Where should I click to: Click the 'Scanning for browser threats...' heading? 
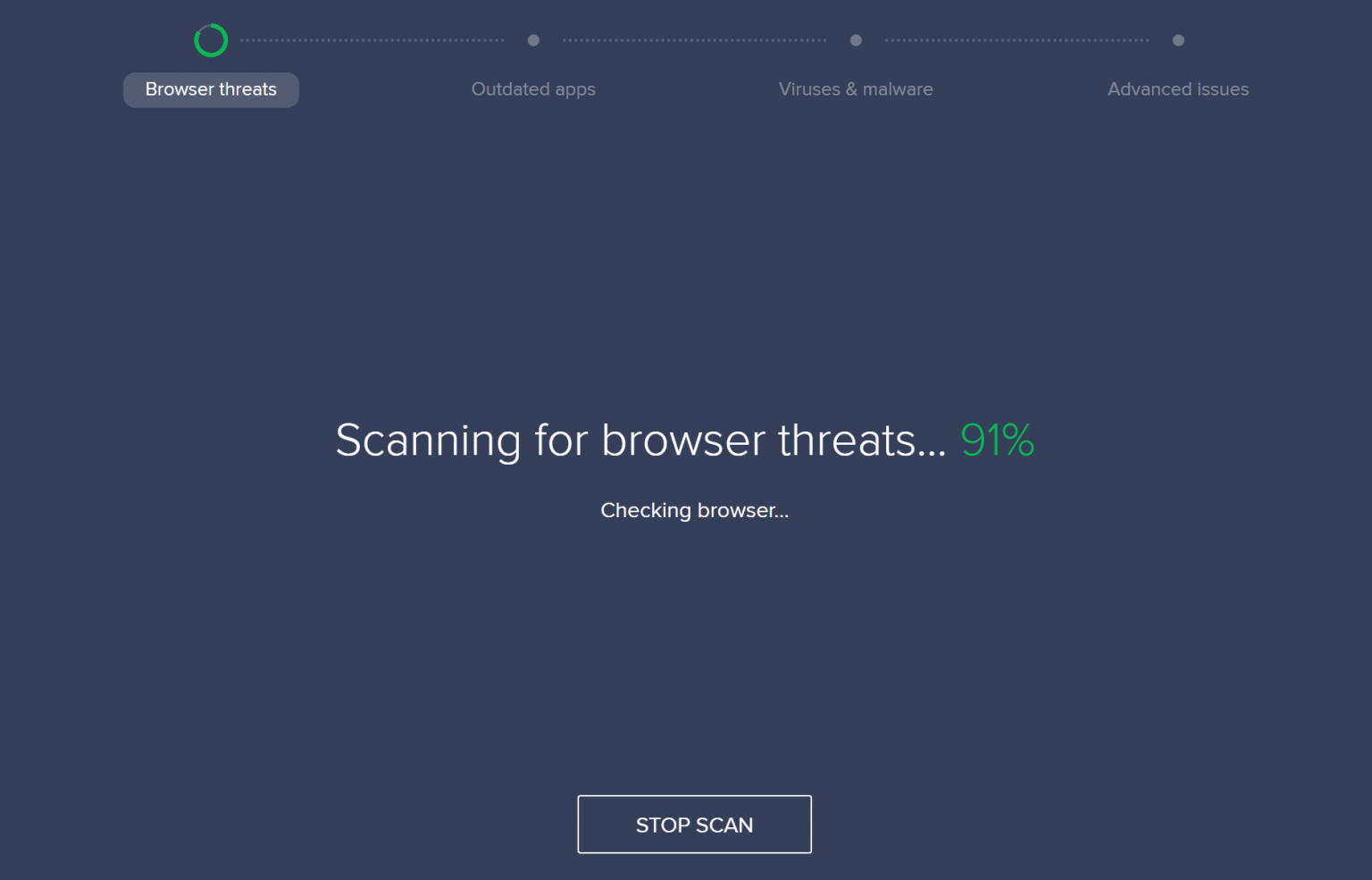tap(640, 441)
